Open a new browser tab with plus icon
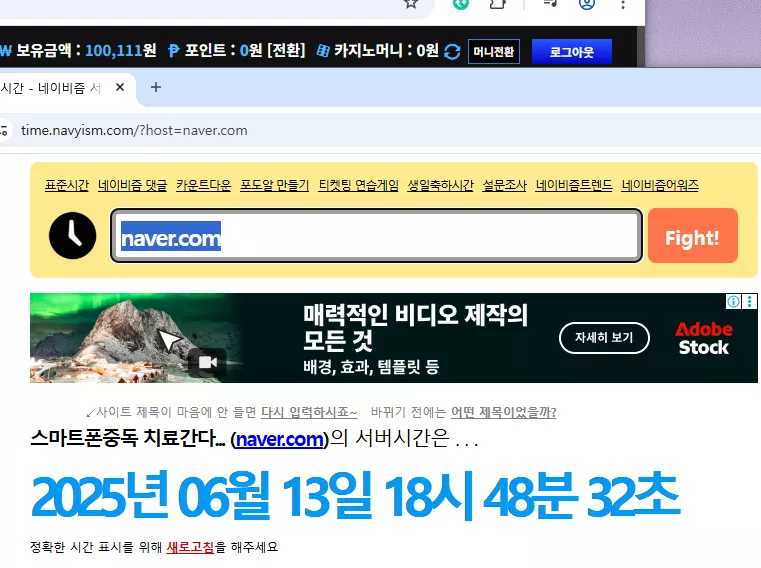Viewport: 761px width, 568px height. (x=156, y=87)
